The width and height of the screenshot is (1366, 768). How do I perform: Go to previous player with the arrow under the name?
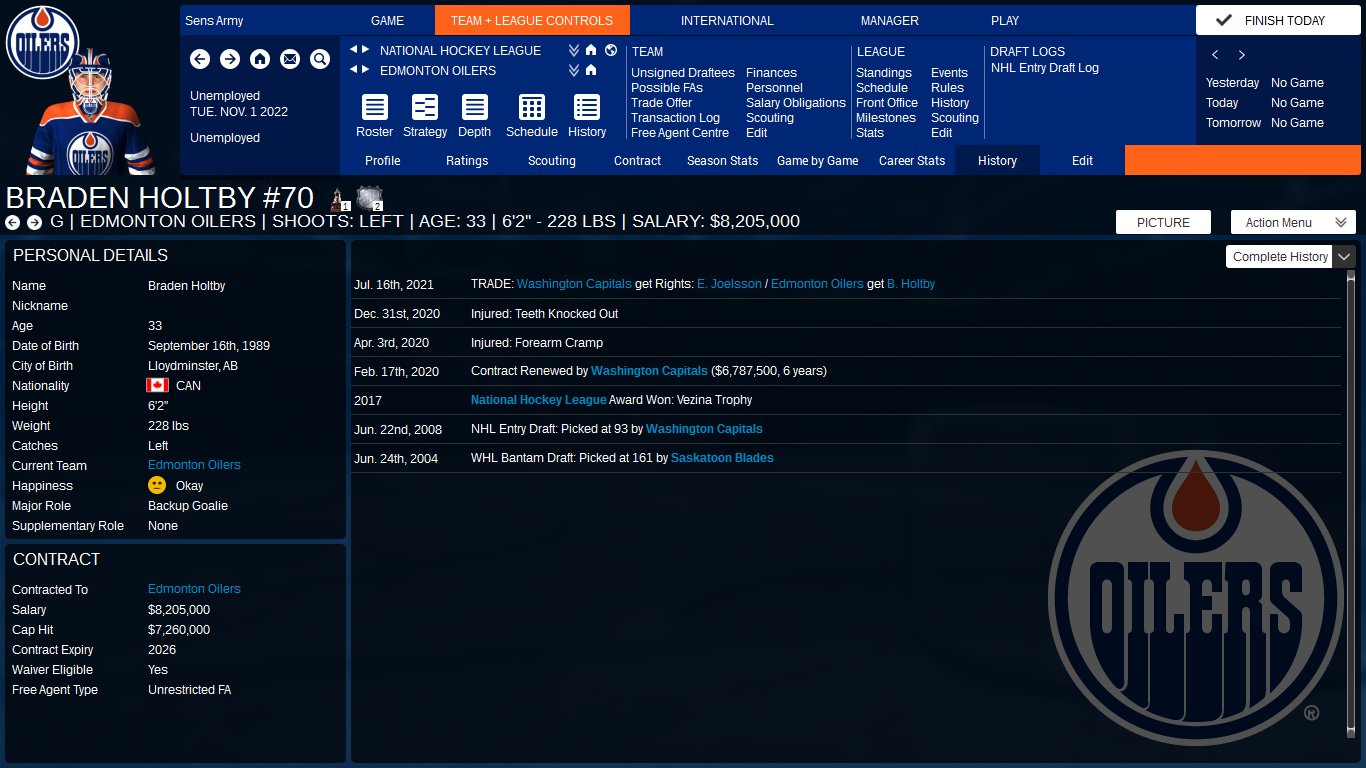coord(12,222)
